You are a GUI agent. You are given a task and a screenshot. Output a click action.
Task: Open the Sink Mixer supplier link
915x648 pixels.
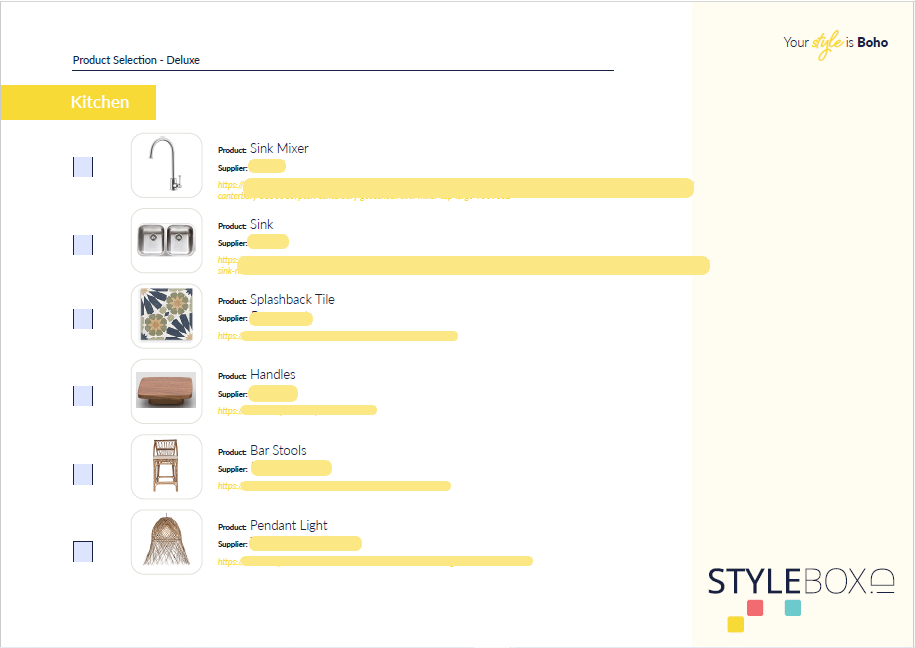click(456, 187)
